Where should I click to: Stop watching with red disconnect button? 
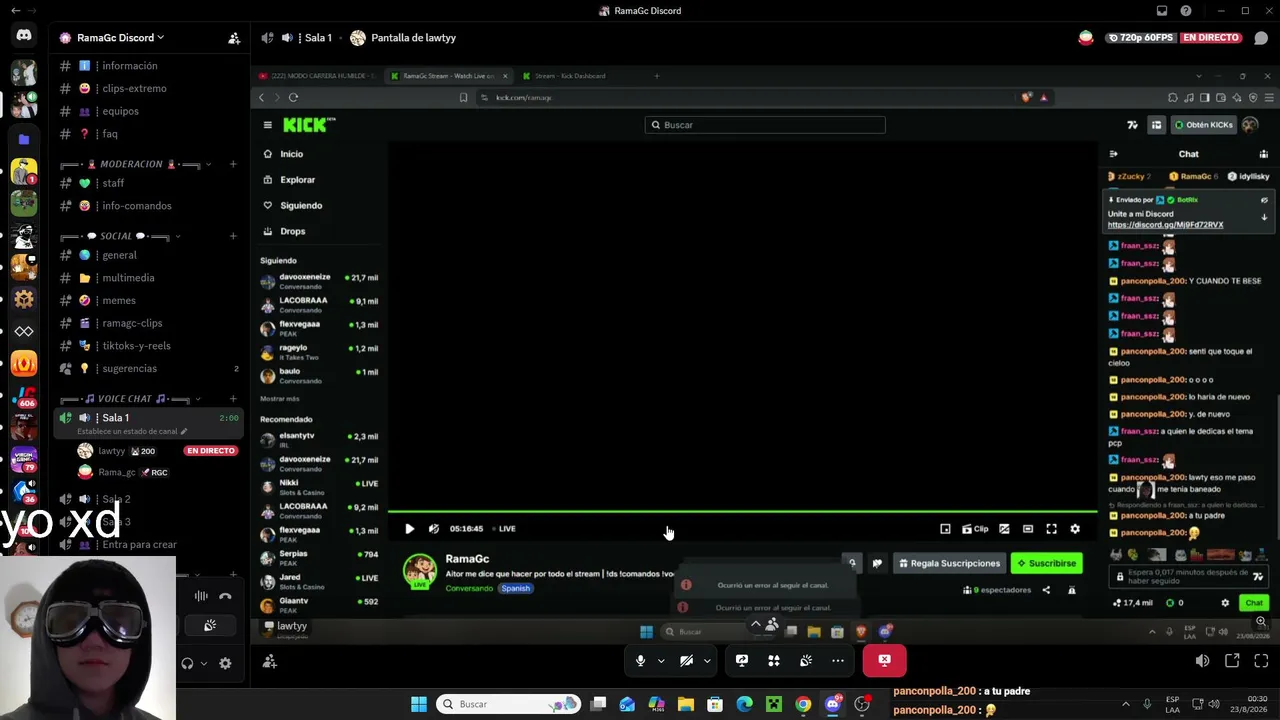(885, 660)
